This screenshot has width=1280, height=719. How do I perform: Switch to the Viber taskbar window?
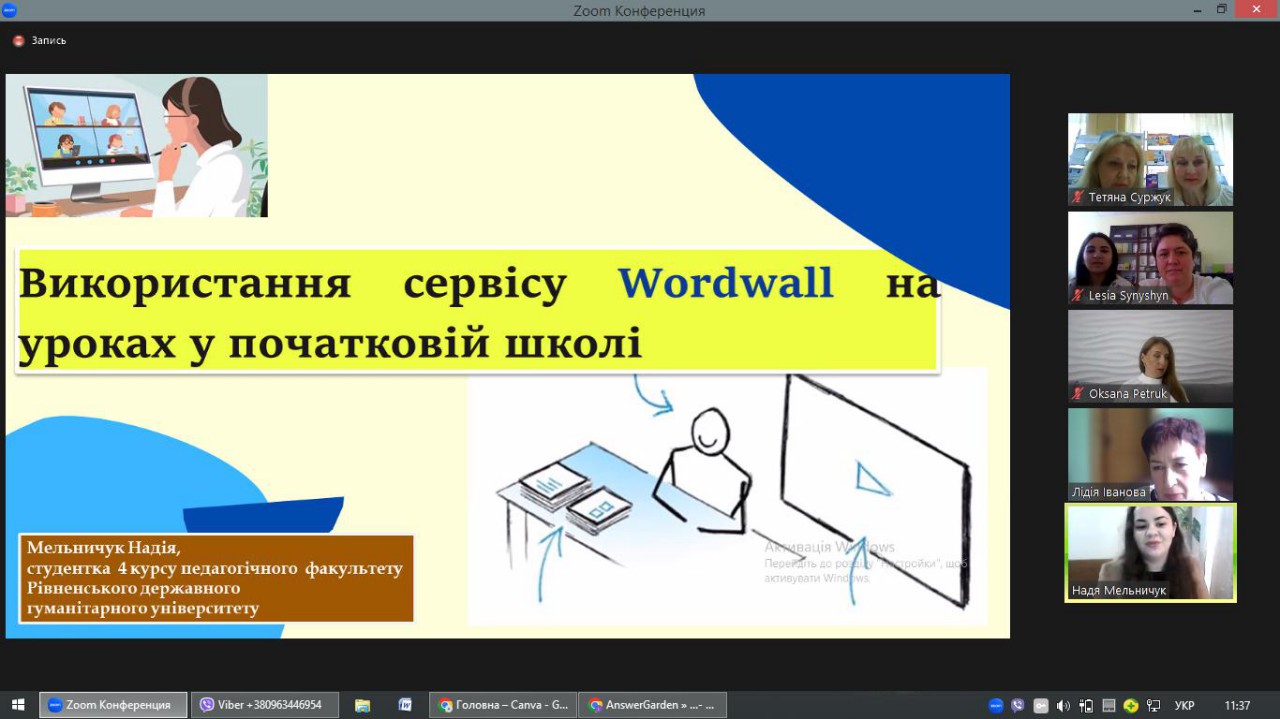(265, 705)
